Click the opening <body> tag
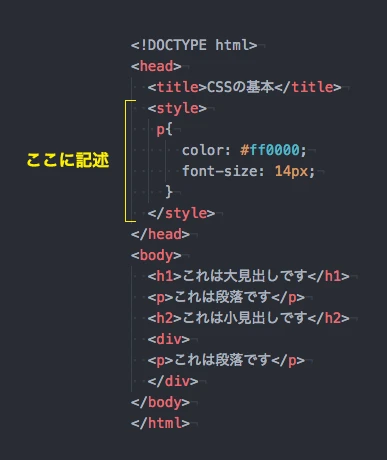This screenshot has height=460, width=387. (156, 255)
